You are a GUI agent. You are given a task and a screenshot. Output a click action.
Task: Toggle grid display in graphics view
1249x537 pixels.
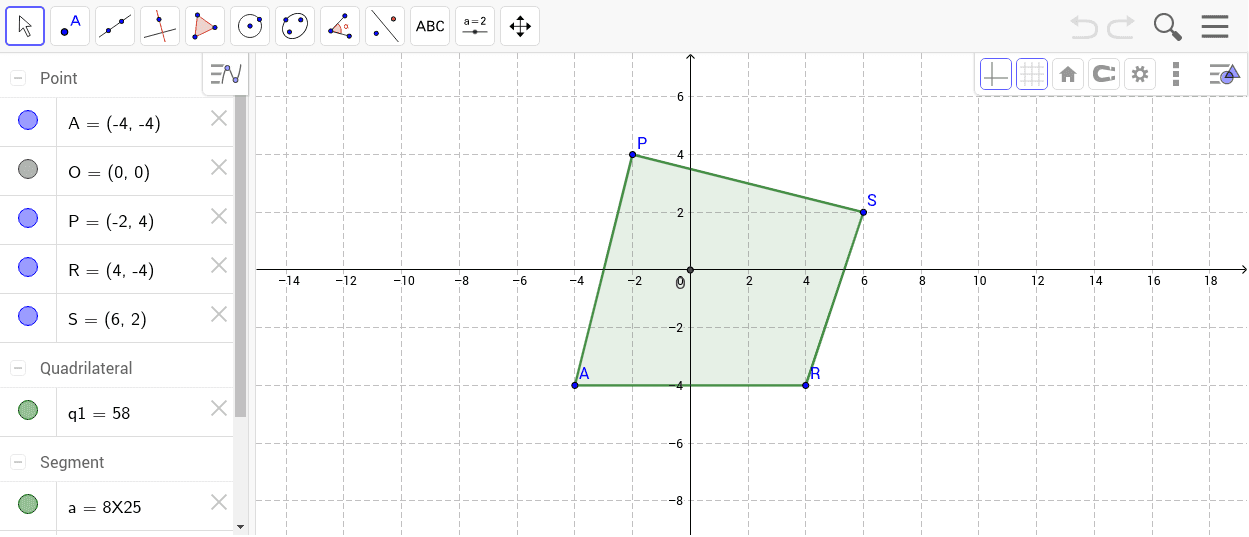coord(1032,74)
